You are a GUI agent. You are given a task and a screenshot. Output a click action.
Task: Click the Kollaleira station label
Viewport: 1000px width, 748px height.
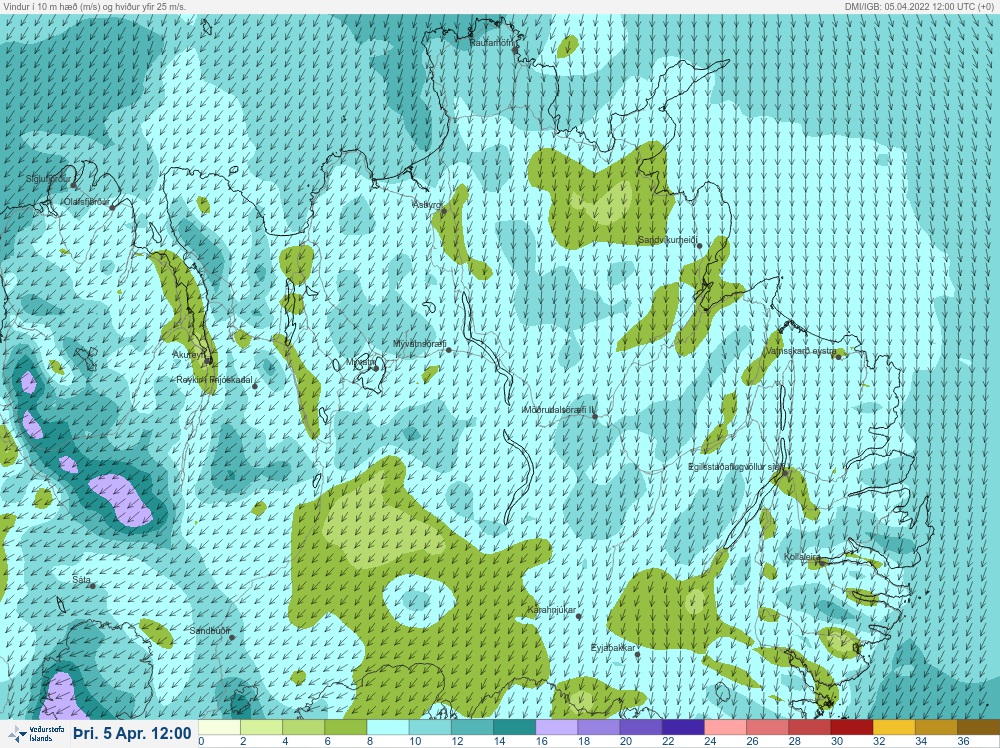(802, 557)
